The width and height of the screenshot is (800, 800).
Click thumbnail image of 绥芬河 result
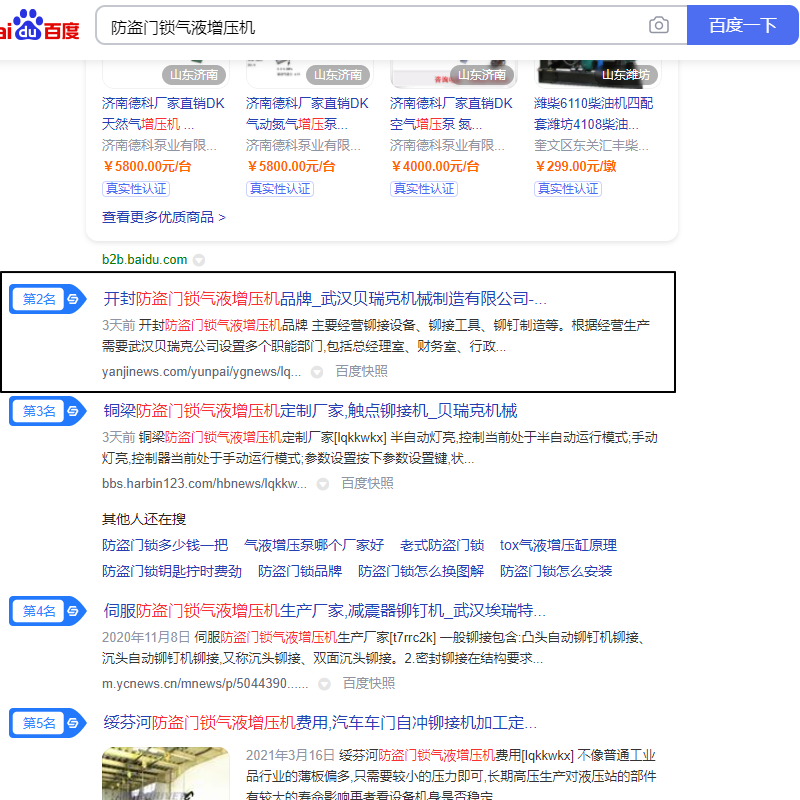pyautogui.click(x=166, y=773)
